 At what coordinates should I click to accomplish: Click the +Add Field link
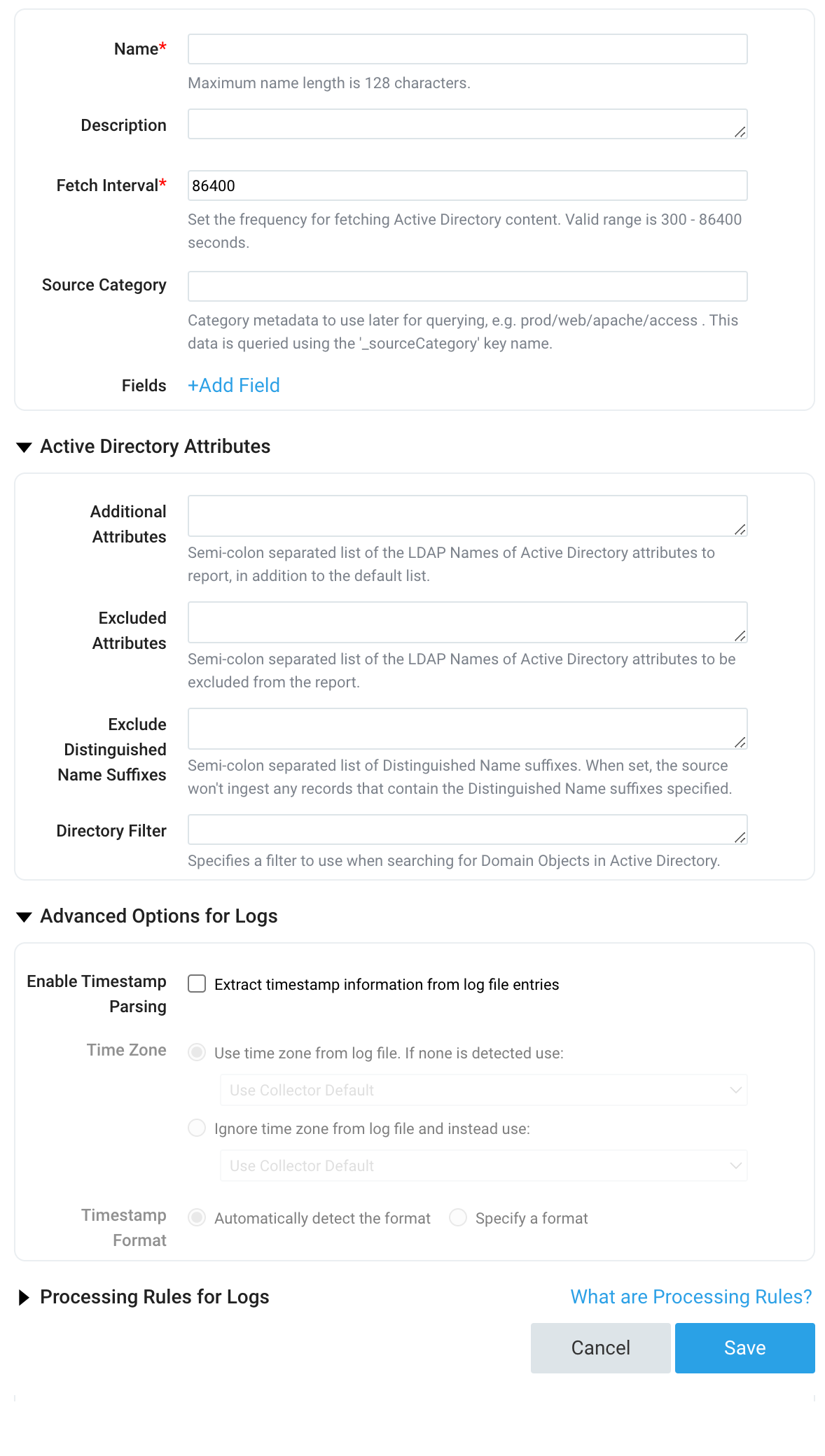point(234,386)
